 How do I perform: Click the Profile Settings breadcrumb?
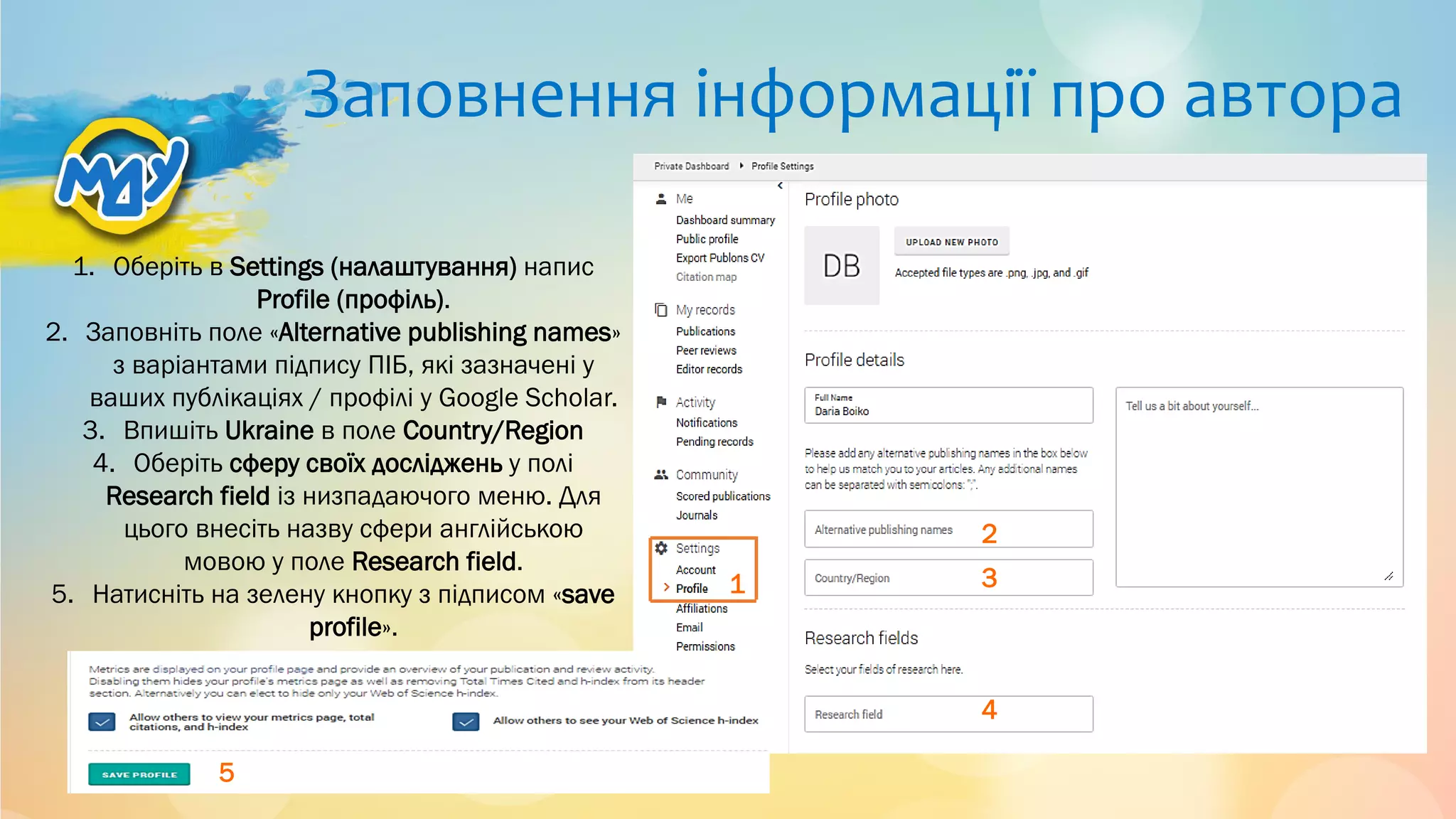(x=783, y=166)
